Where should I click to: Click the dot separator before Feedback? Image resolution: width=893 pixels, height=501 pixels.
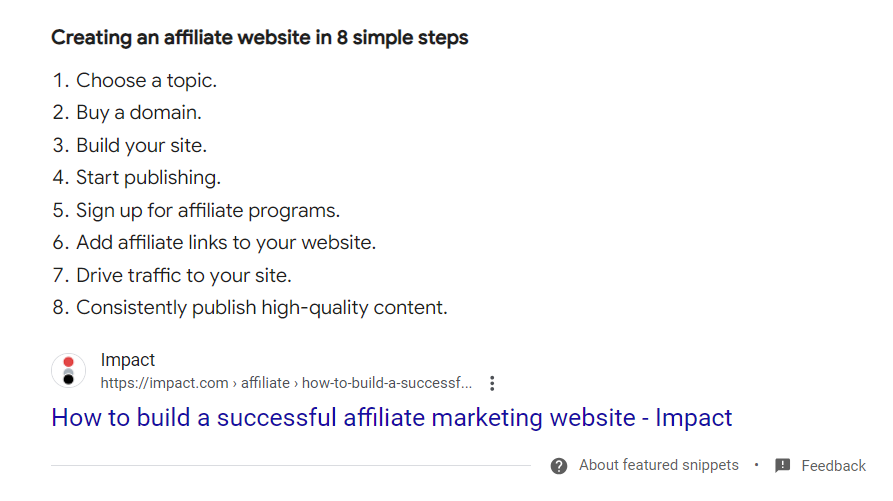(x=756, y=465)
